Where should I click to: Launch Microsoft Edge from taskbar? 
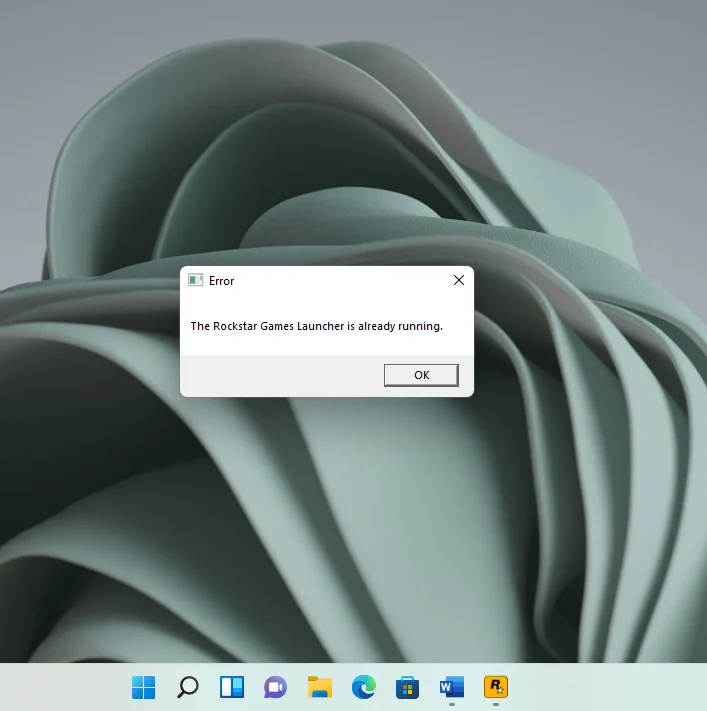coord(364,687)
